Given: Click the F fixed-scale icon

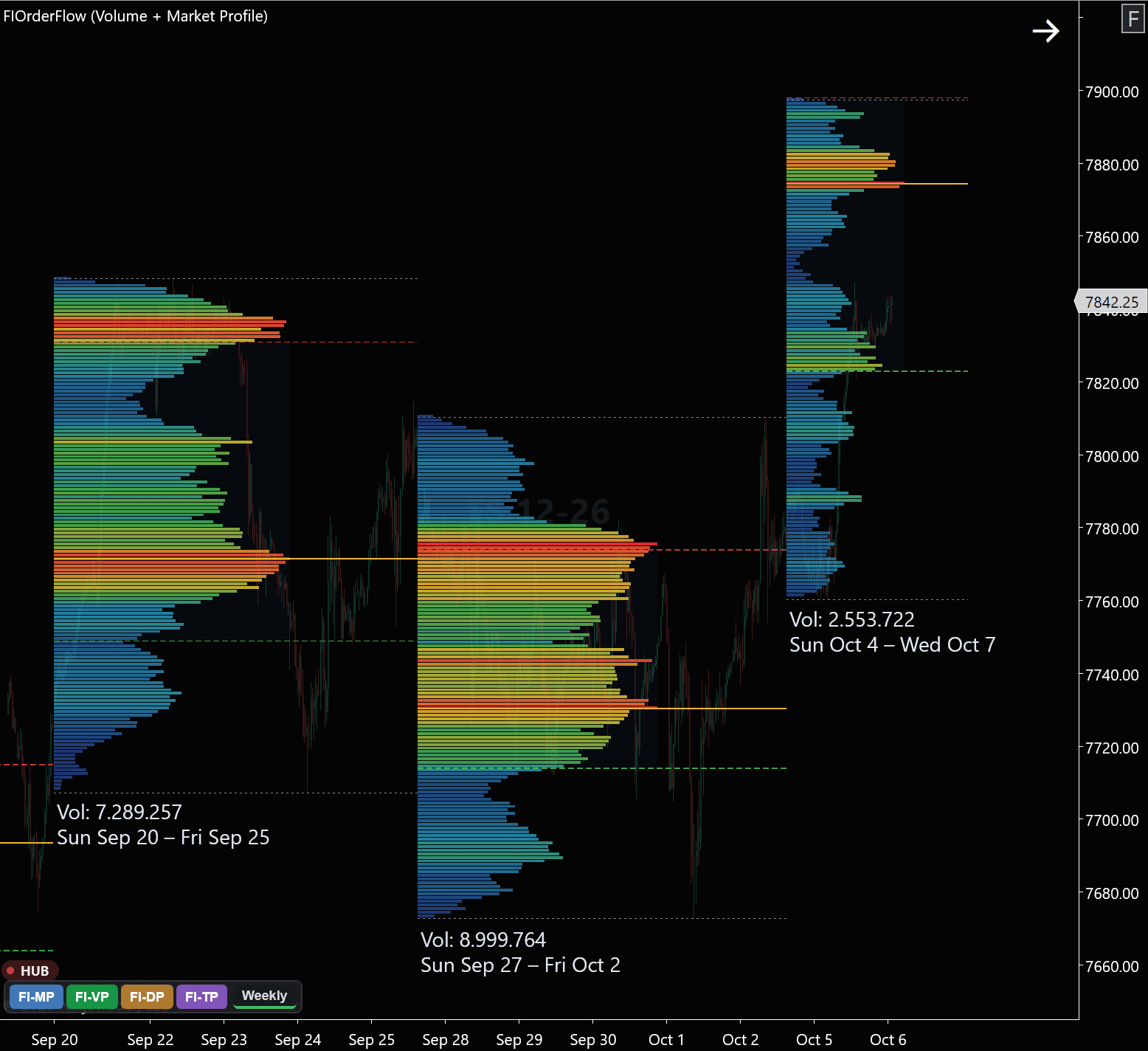Looking at the screenshot, I should 1133,18.
